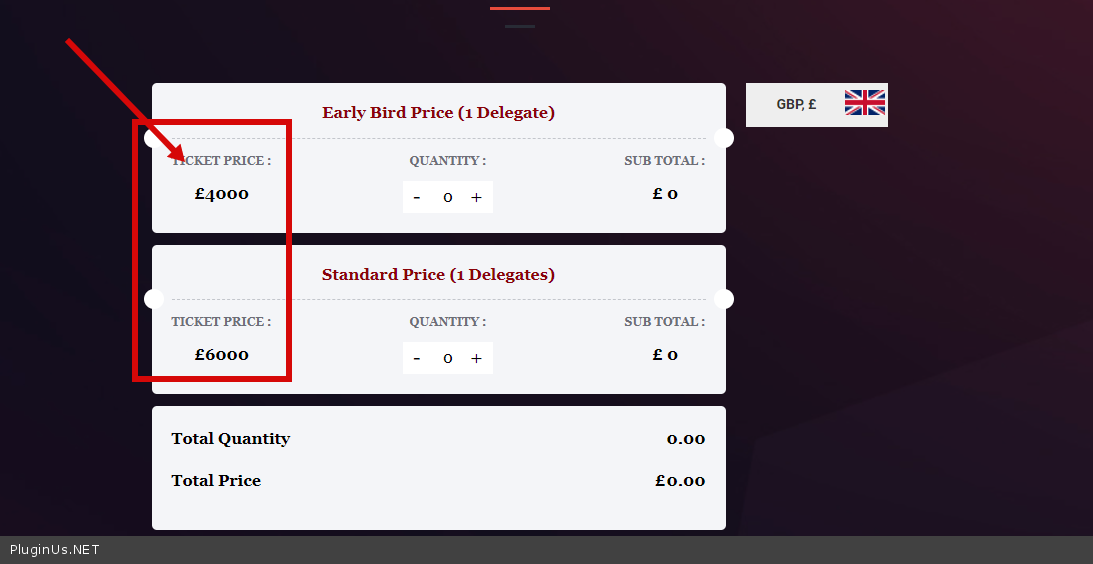
Task: Click the red line indicator at top
Action: click(x=519, y=8)
